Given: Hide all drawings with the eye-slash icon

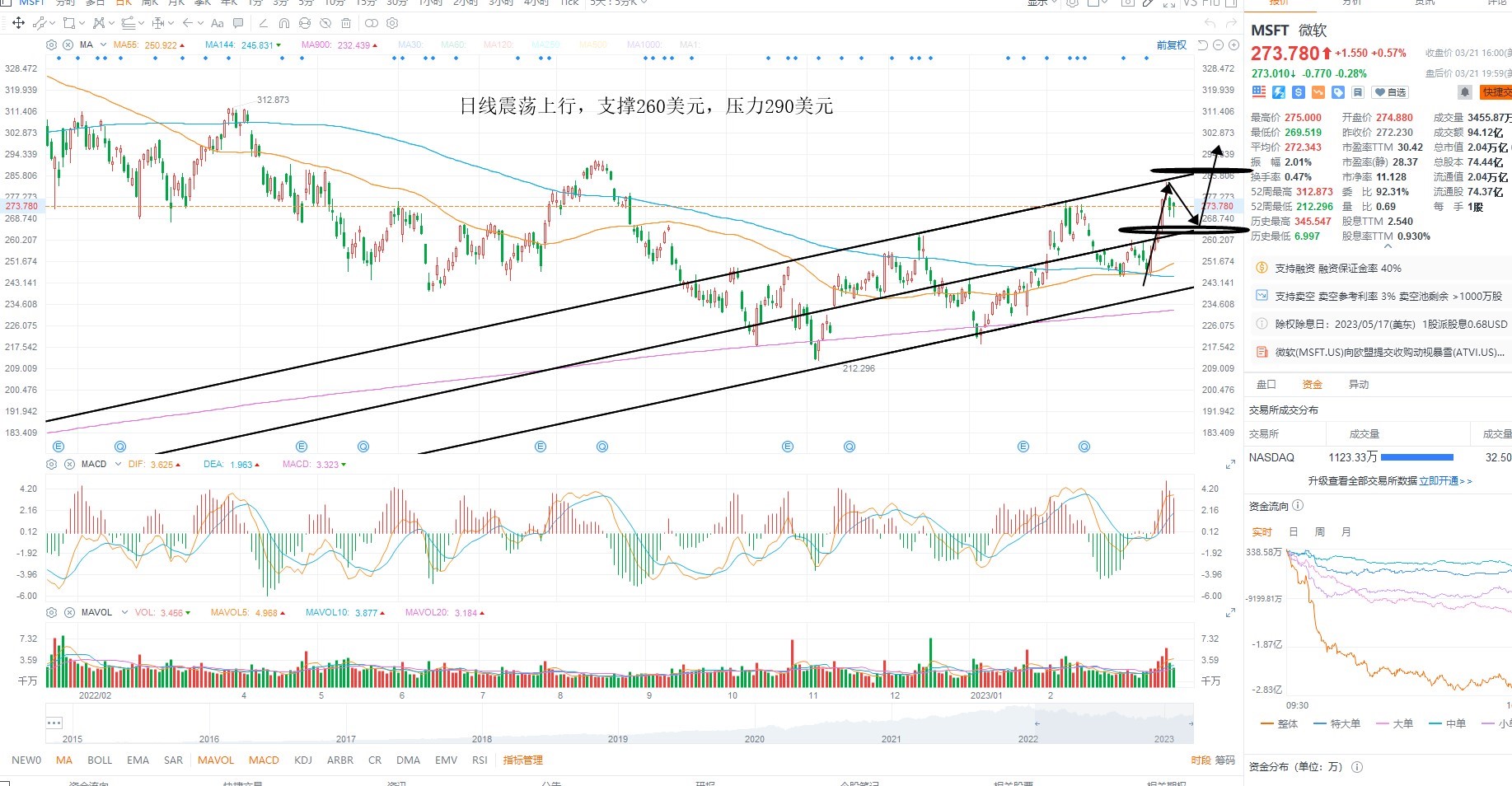Looking at the screenshot, I should click(x=325, y=23).
